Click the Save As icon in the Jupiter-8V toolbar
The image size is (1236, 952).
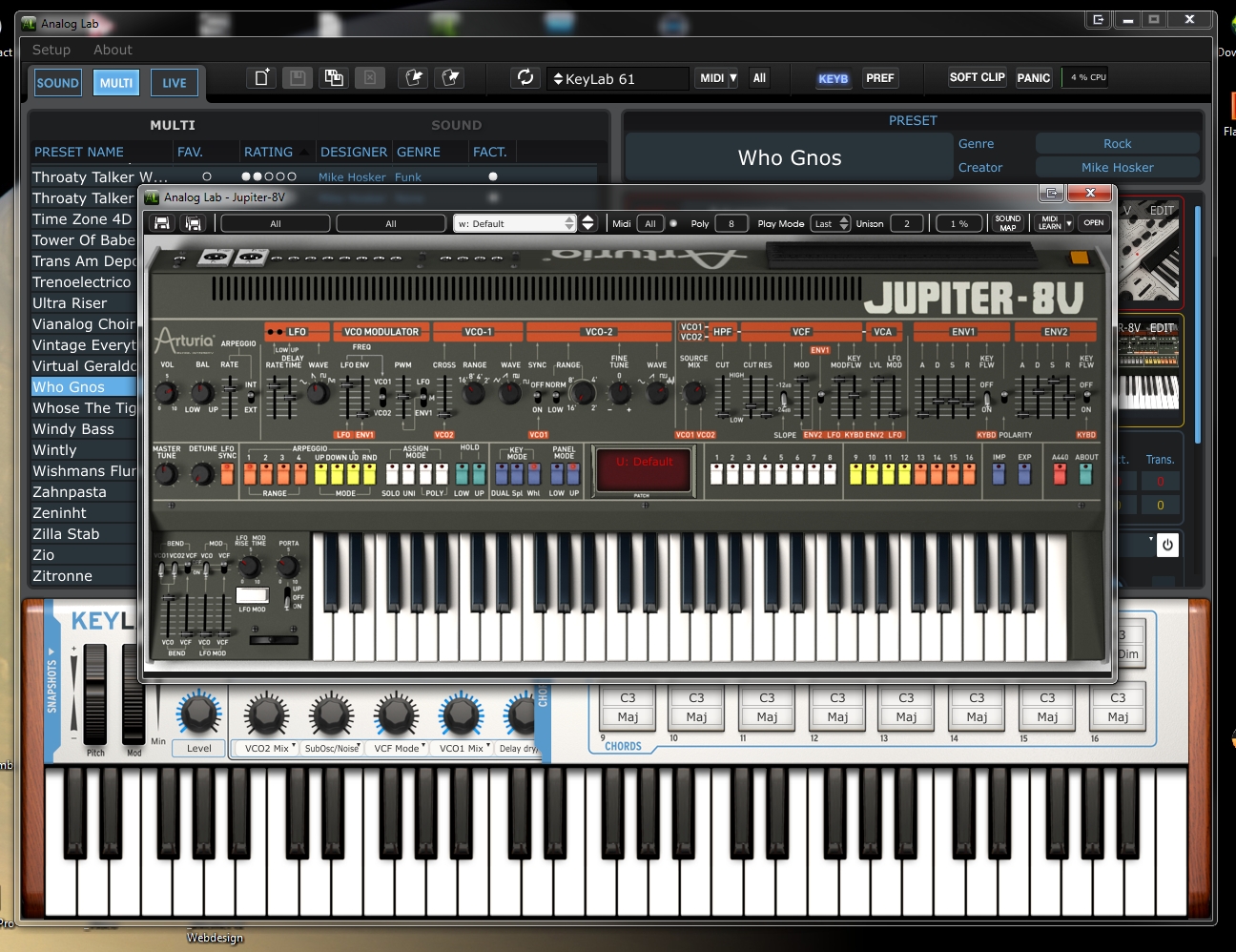tap(193, 223)
